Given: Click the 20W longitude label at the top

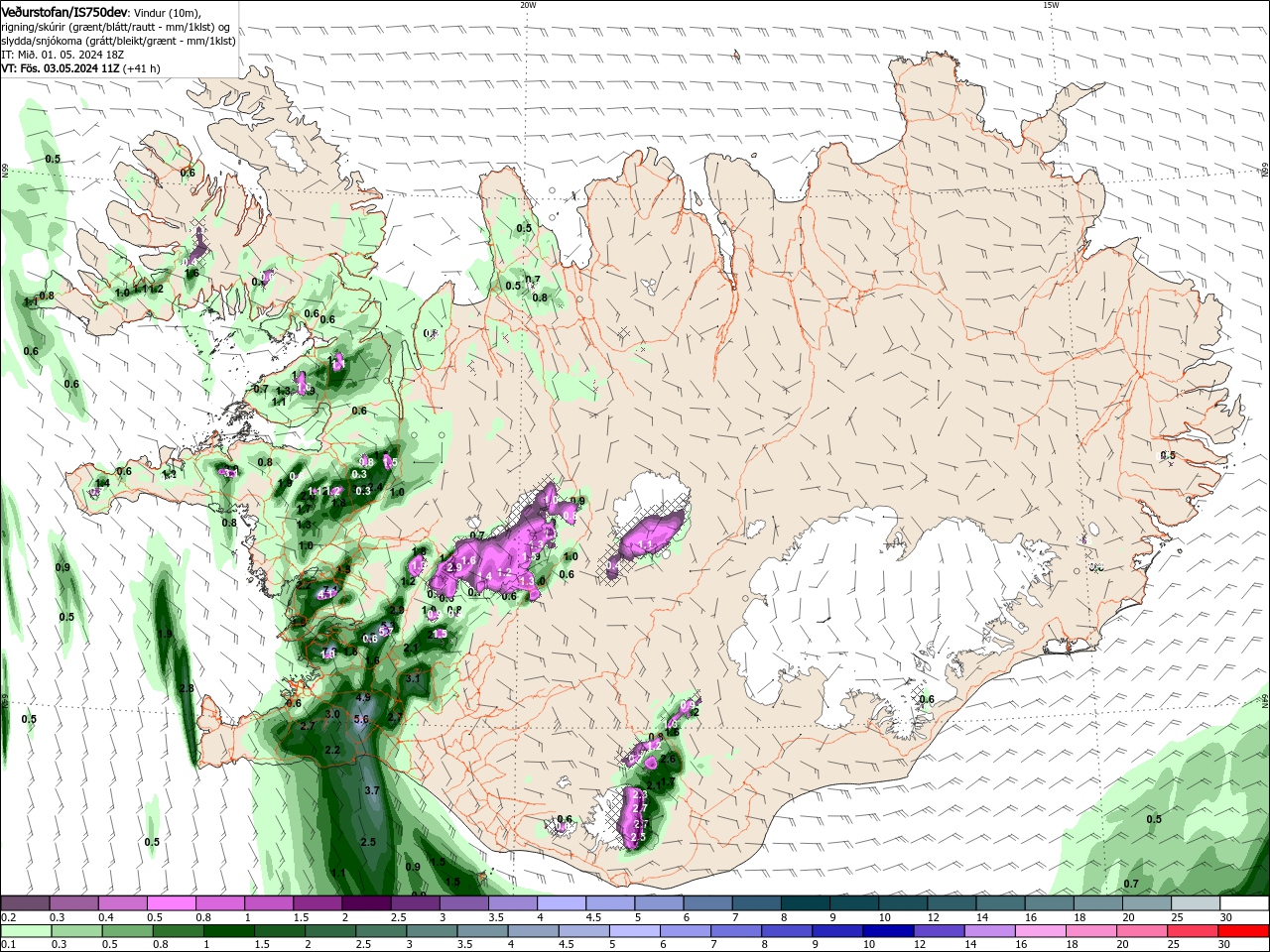Looking at the screenshot, I should (528, 5).
